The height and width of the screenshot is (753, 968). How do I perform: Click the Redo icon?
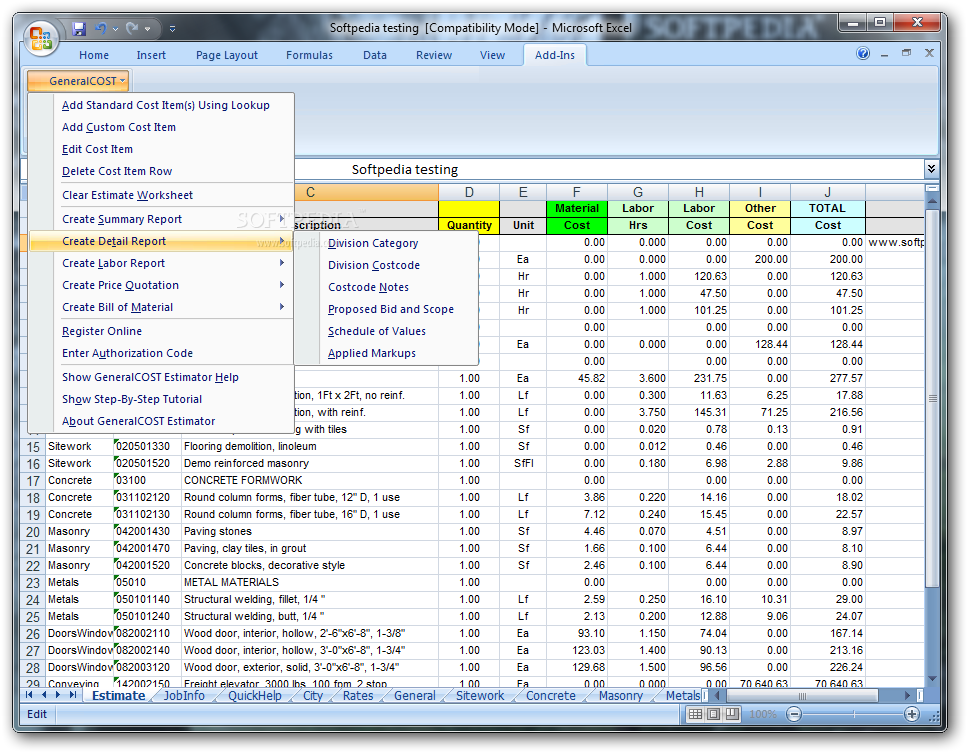pos(131,28)
